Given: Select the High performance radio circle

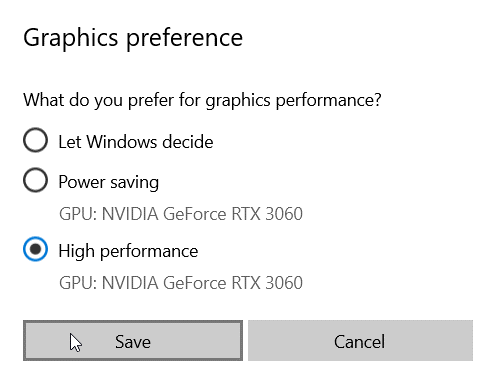Looking at the screenshot, I should pyautogui.click(x=35, y=249).
